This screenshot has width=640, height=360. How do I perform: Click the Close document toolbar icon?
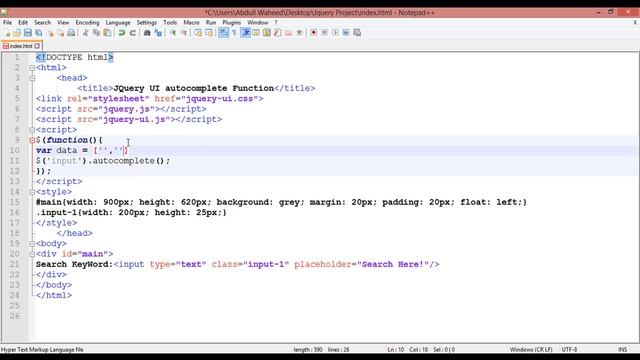click(50, 33)
